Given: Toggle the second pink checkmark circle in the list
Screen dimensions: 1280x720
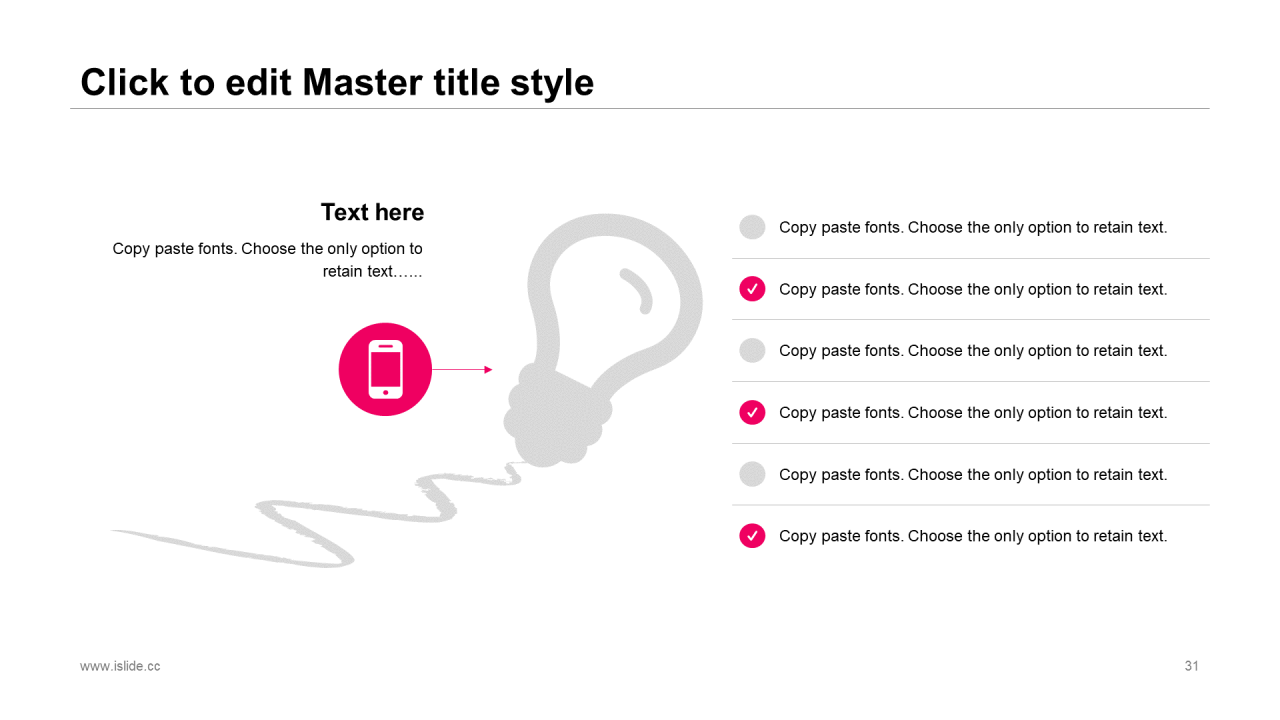Looking at the screenshot, I should click(x=752, y=412).
